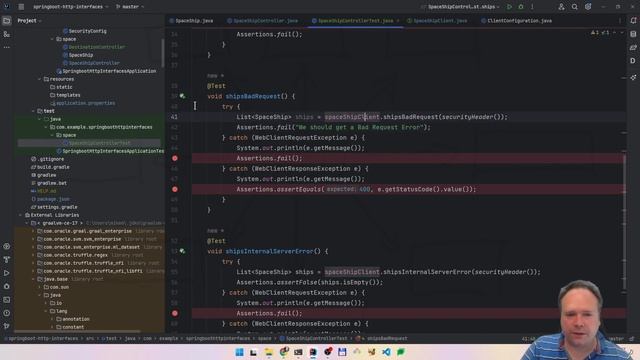The height and width of the screenshot is (360, 640).
Task: Open Windows Start menu
Action: point(239,352)
